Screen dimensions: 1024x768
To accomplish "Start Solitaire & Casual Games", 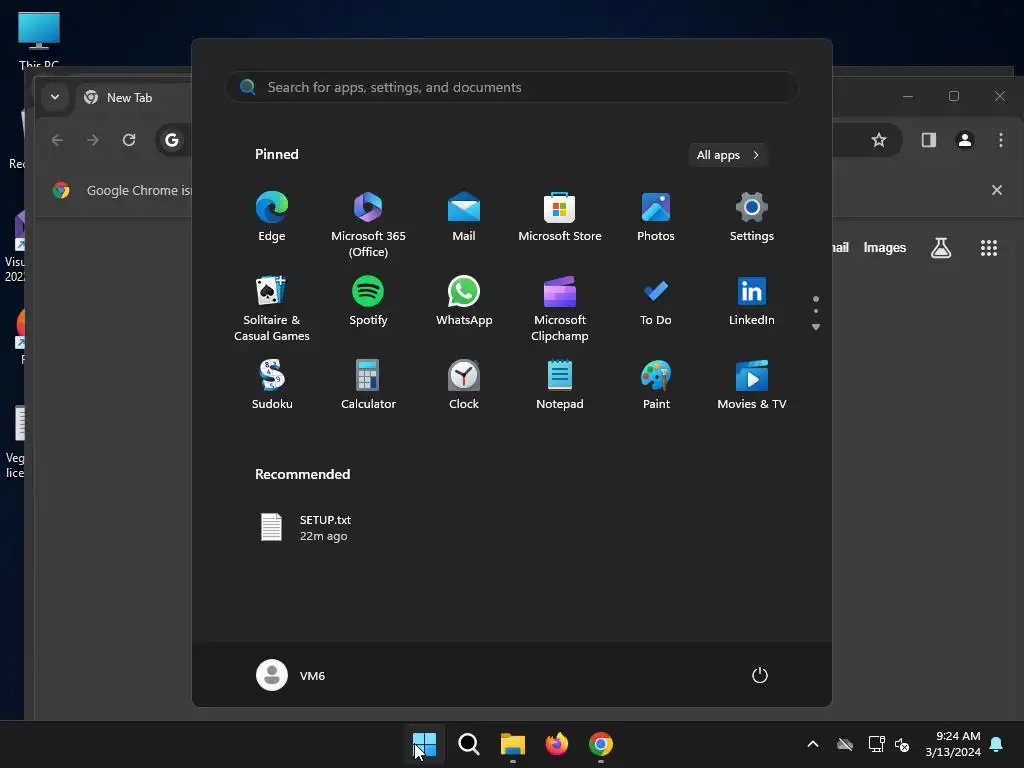I will coord(272,308).
